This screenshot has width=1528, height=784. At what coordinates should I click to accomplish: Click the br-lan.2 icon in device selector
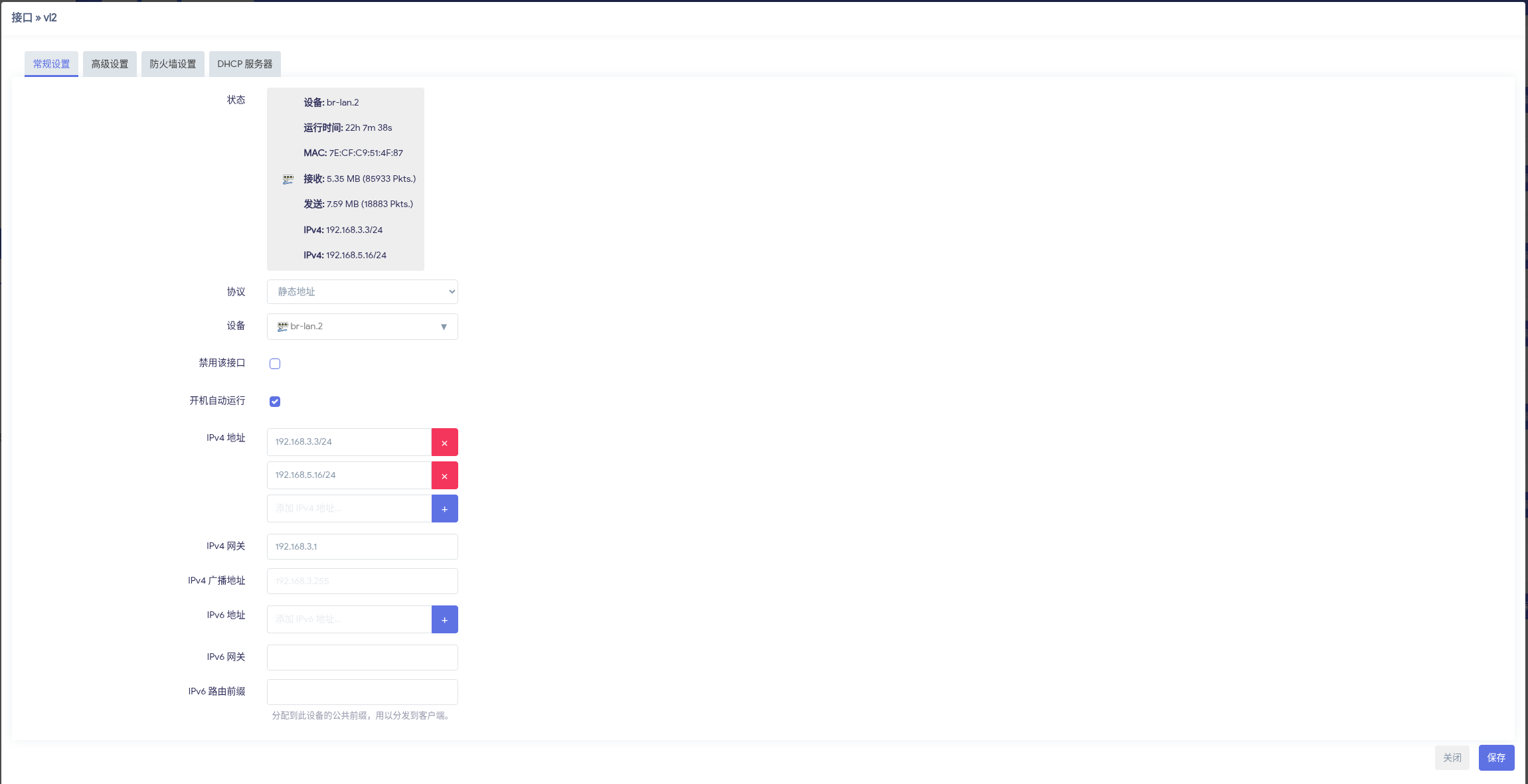282,327
